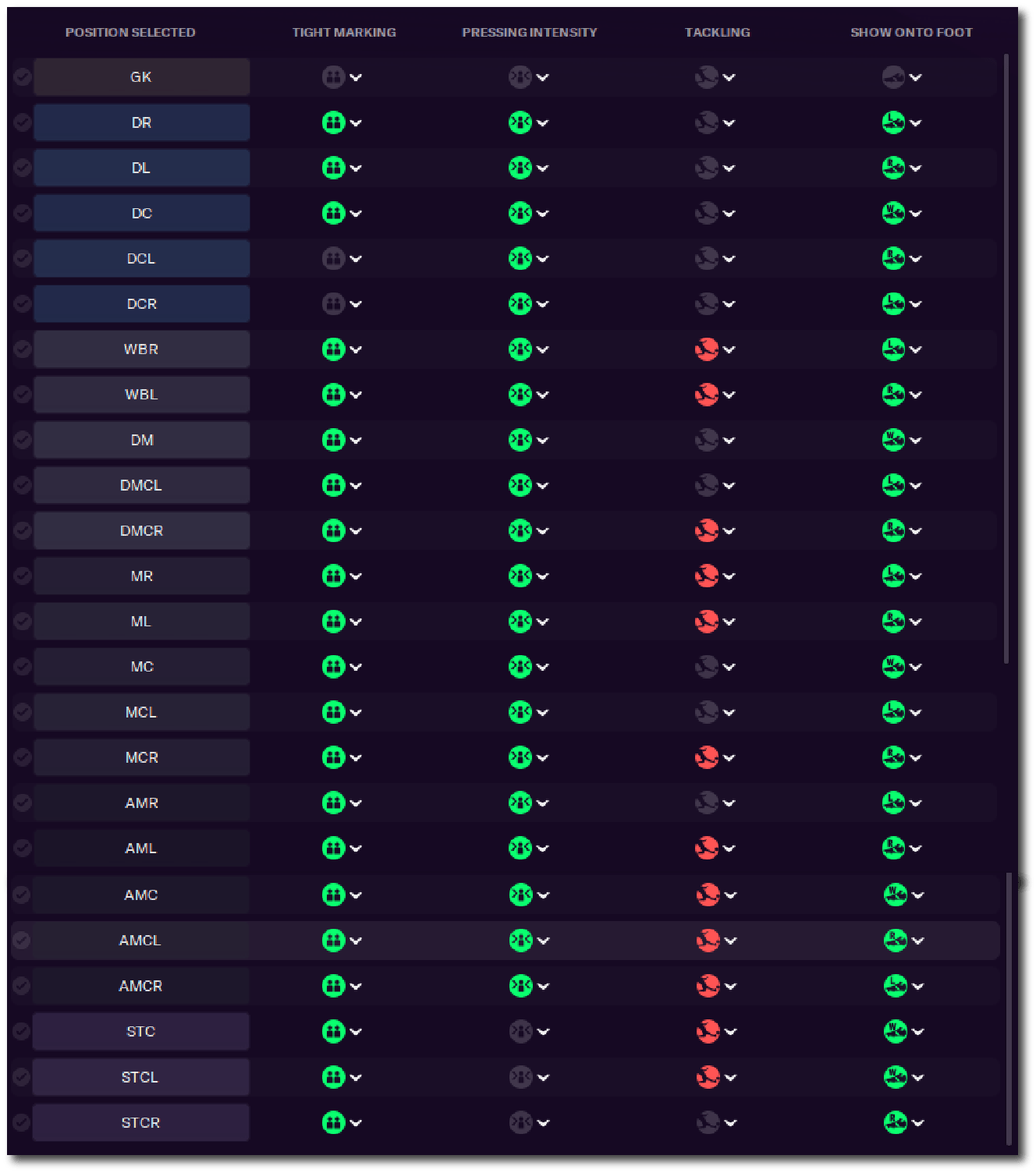Select the DR position button
Screen dimensions: 1036x1173
[141, 122]
